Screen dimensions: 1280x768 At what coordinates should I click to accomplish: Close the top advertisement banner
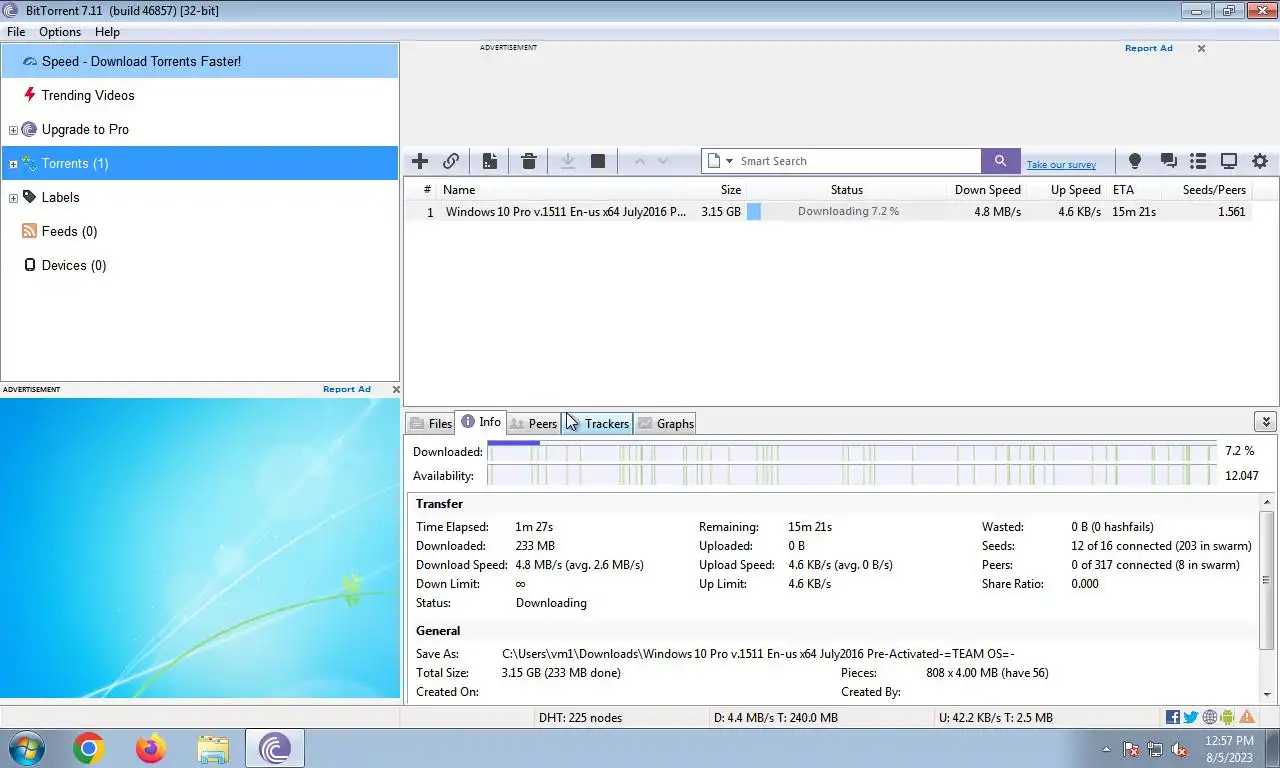pos(1201,48)
